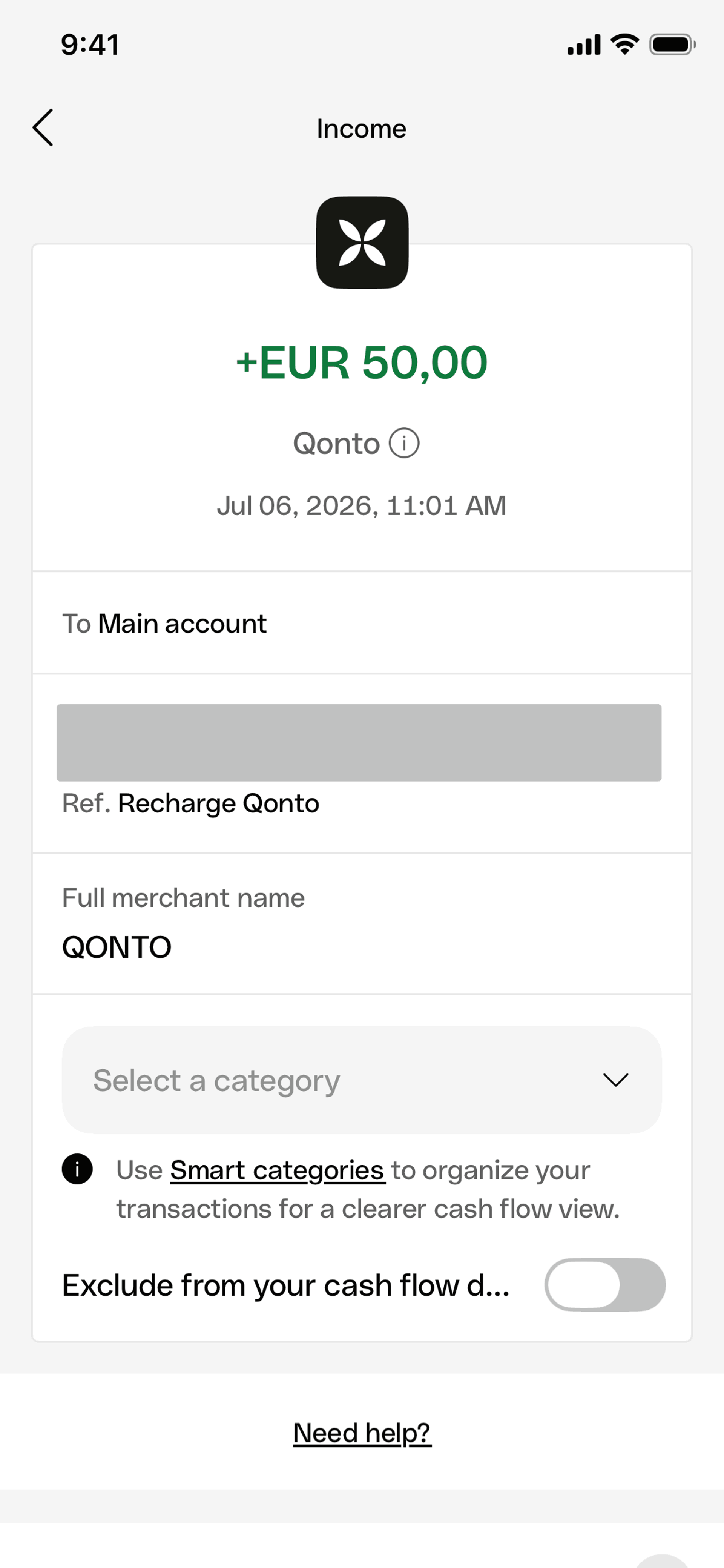Tap the Qonto merchant logo icon
The image size is (724, 1568).
pyautogui.click(x=362, y=242)
